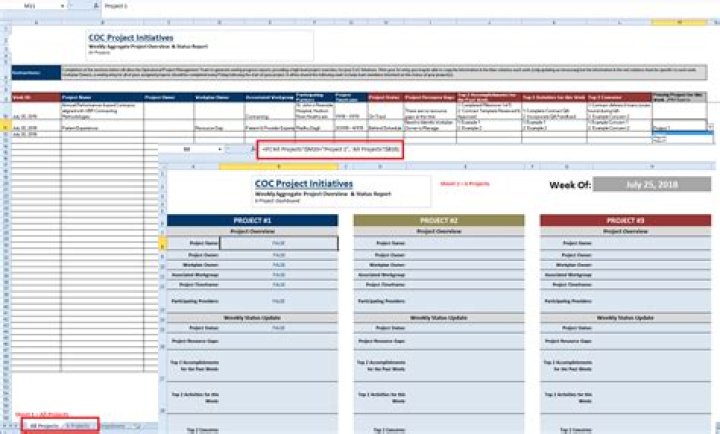Image resolution: width=720 pixels, height=434 pixels.
Task: Open the sheet tab after 6 Projects
Action: pos(113,426)
